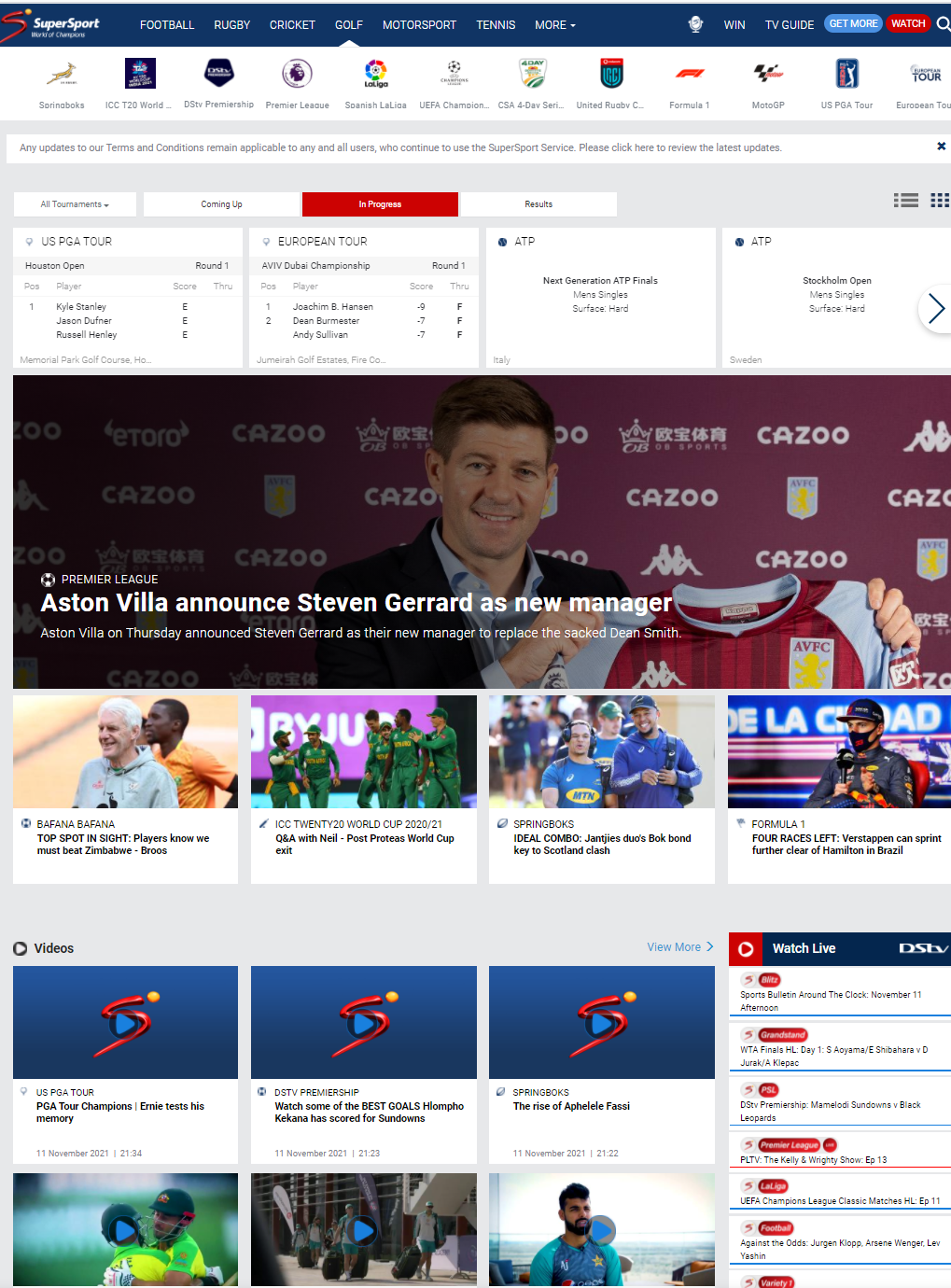Click the Watch Live play icon

(746, 949)
